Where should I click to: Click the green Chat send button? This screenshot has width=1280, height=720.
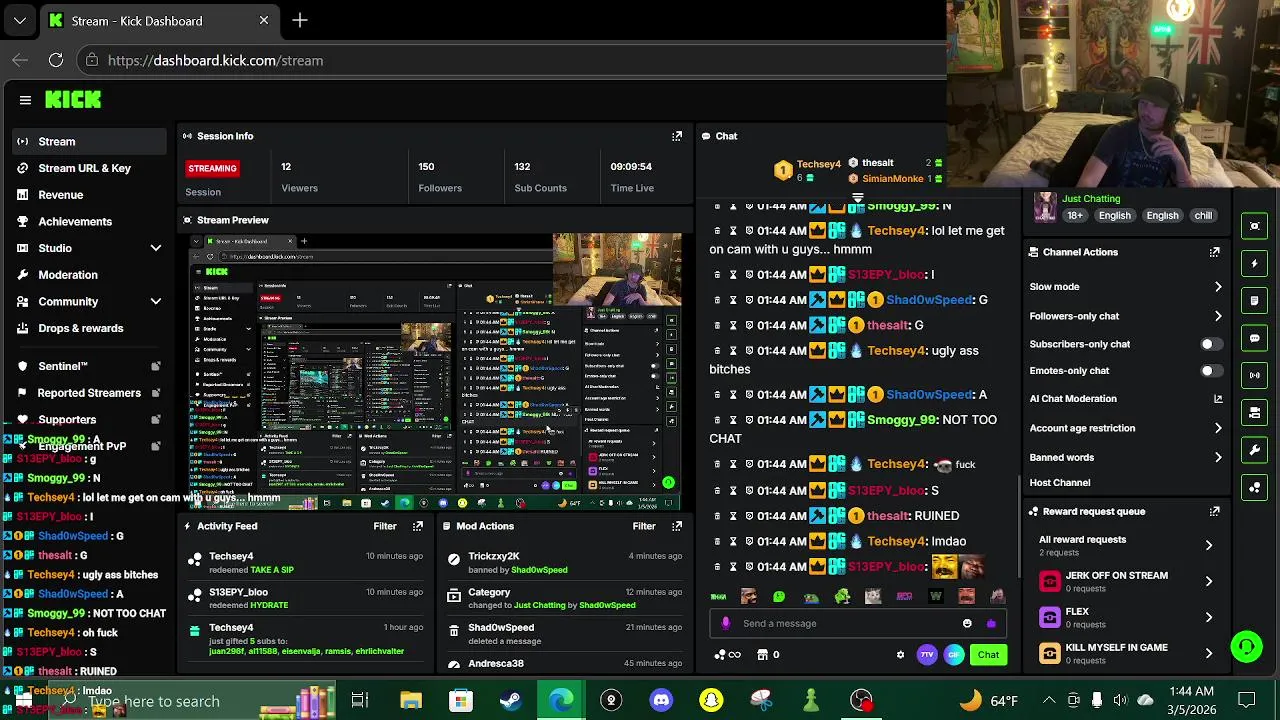tap(988, 655)
